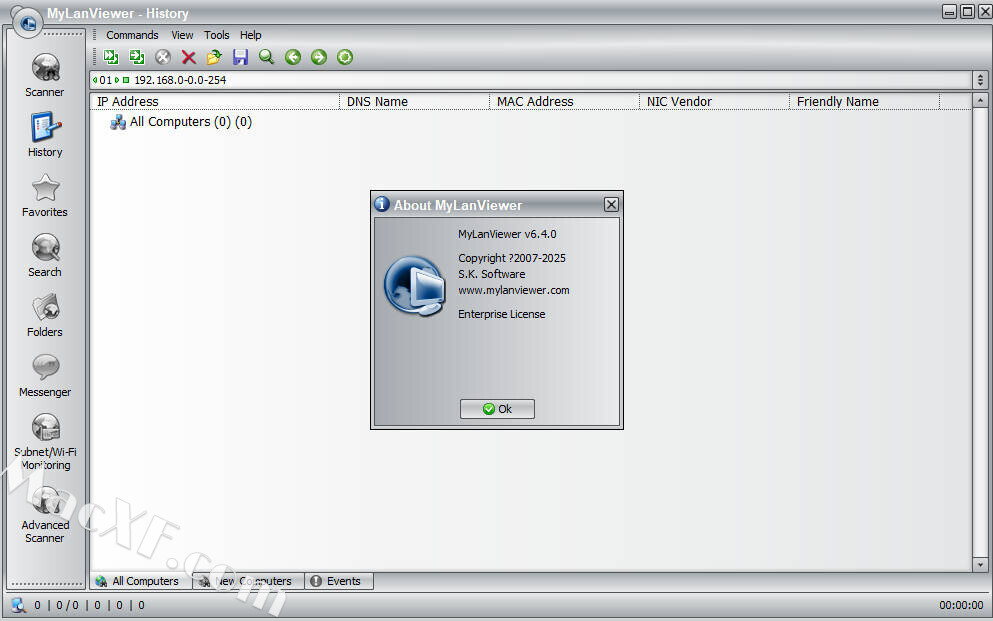The image size is (993, 621).
Task: Open the Tools menu
Action: point(217,35)
